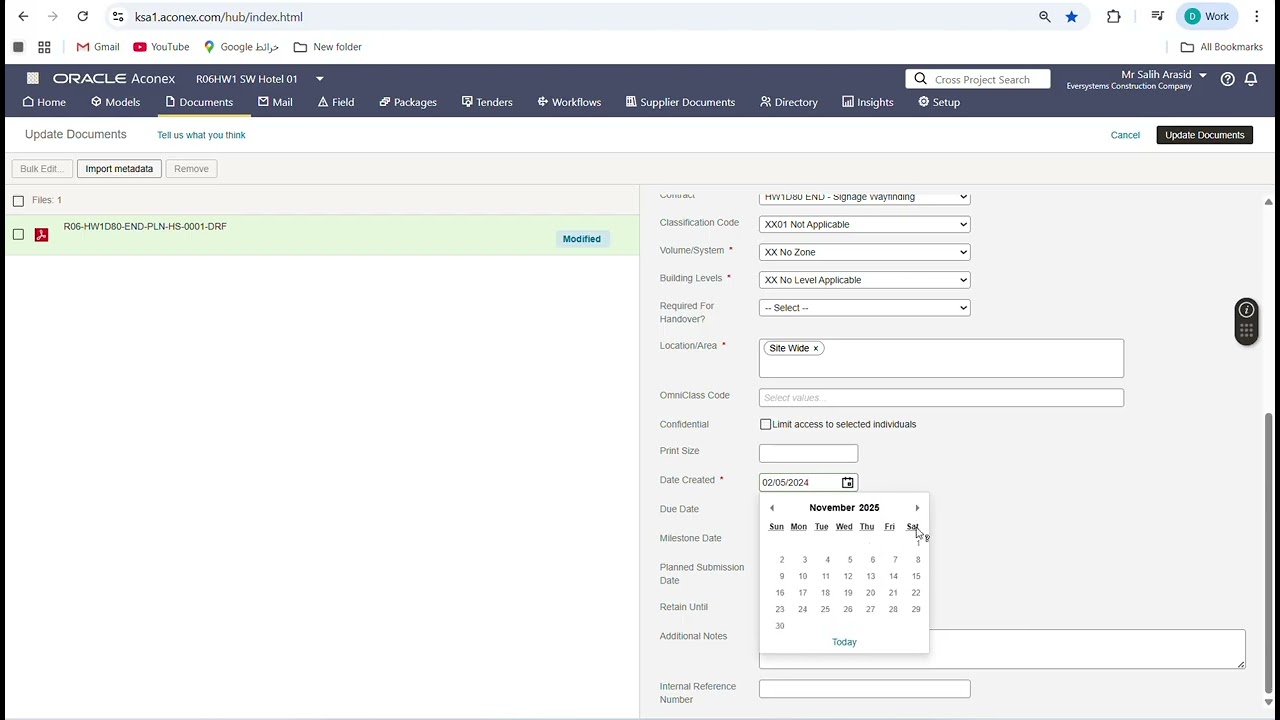The width and height of the screenshot is (1280, 720).
Task: Open the Directory menu
Action: pos(789,102)
